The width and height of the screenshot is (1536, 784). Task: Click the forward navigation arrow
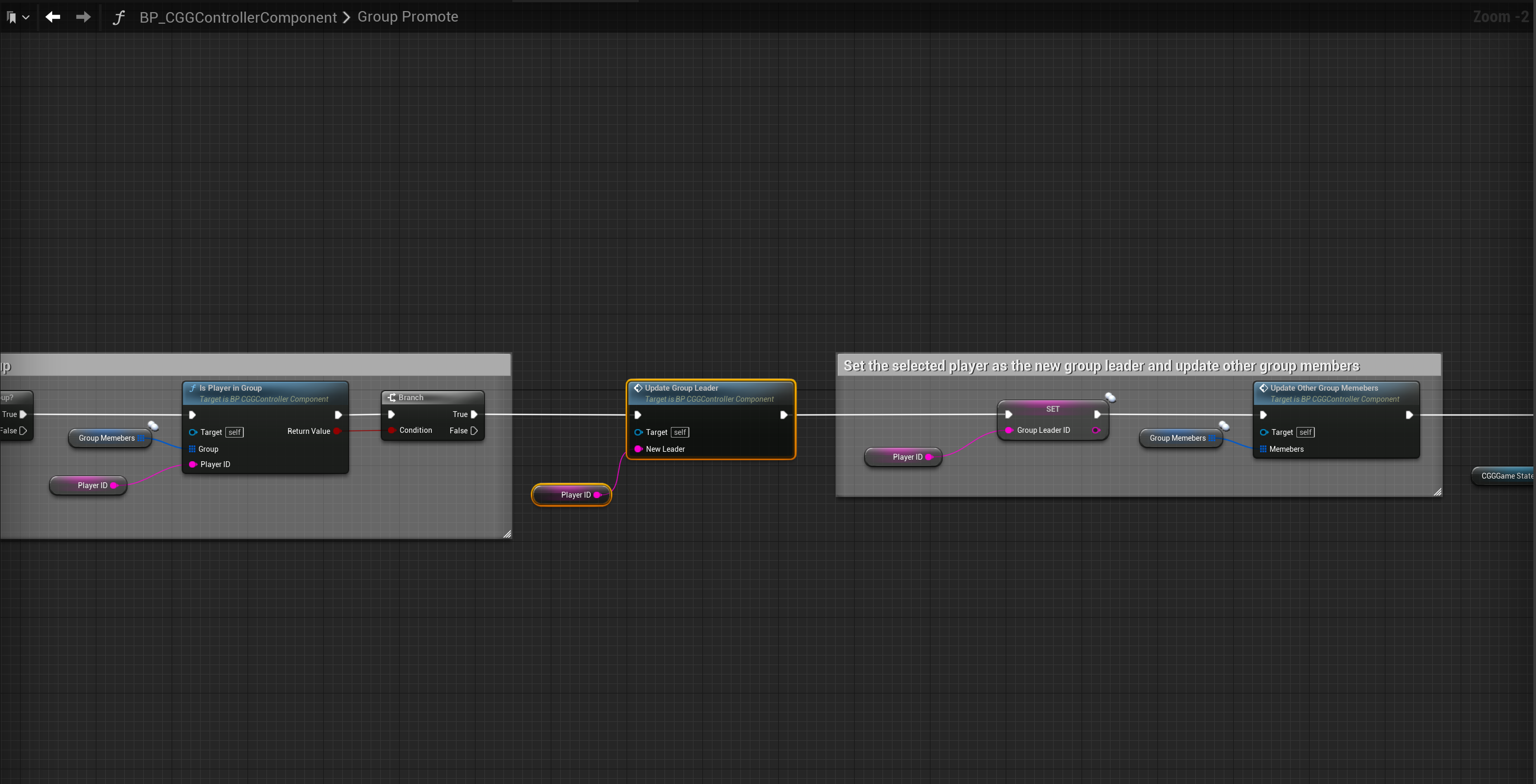coord(84,17)
